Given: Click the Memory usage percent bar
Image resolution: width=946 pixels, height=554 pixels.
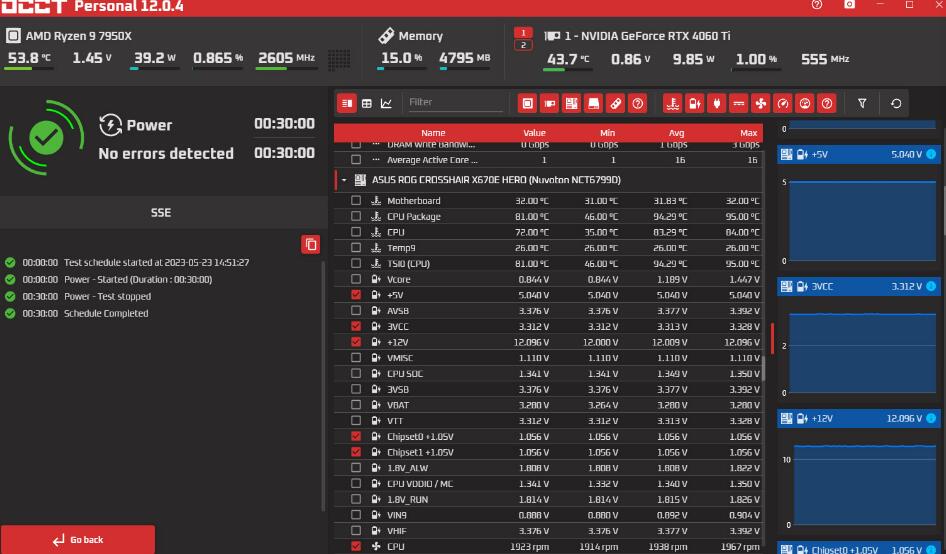Looking at the screenshot, I should click(x=401, y=69).
